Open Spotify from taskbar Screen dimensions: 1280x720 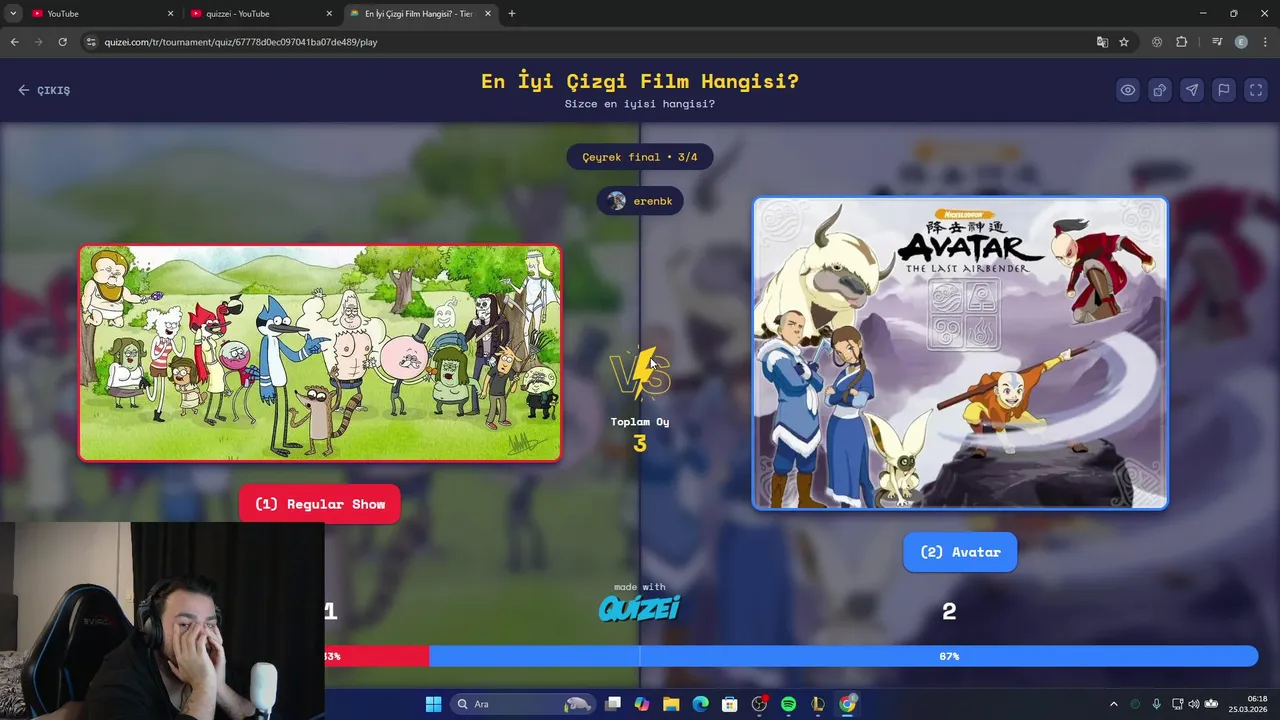click(789, 704)
